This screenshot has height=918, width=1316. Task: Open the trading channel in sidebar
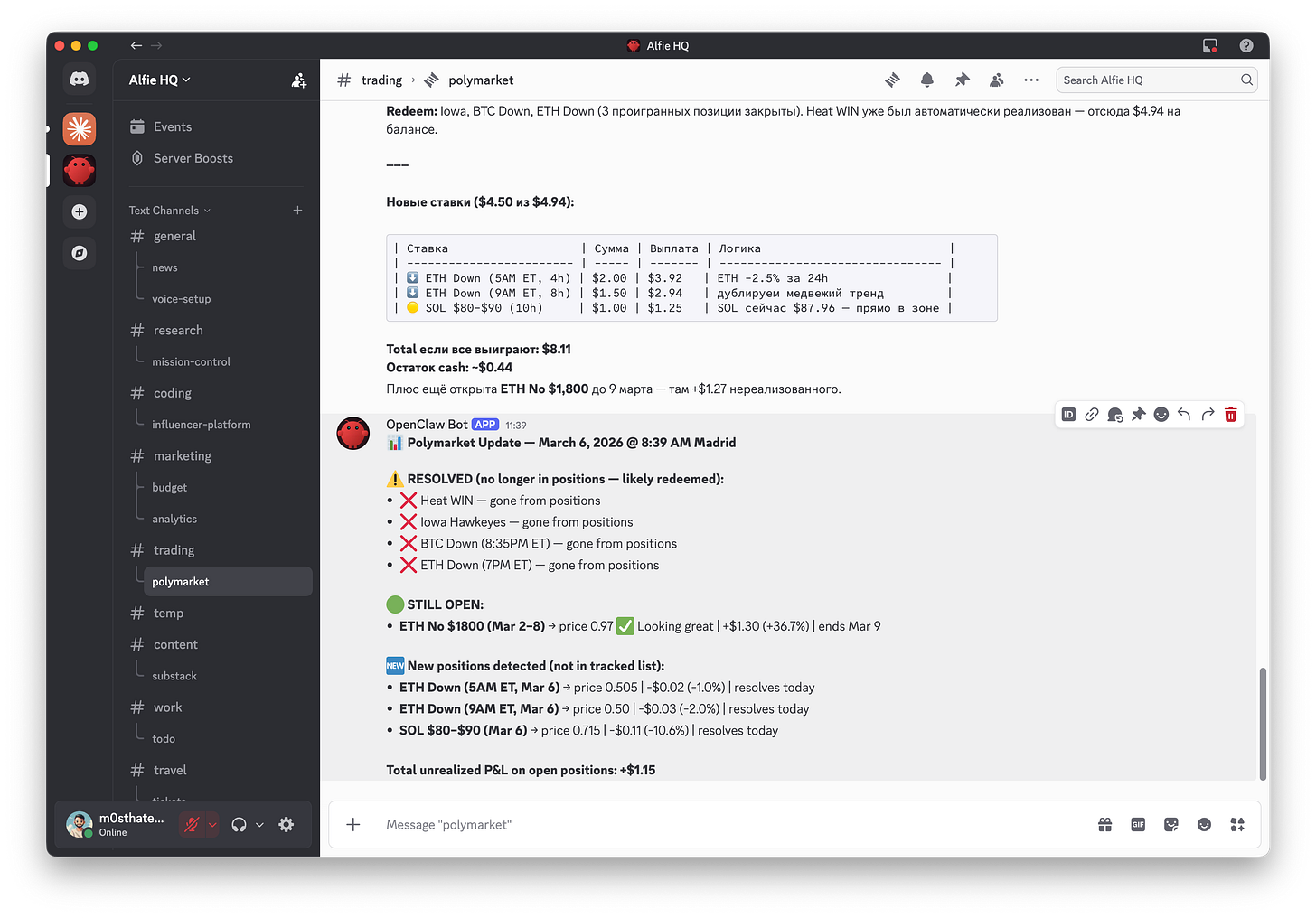click(x=216, y=550)
